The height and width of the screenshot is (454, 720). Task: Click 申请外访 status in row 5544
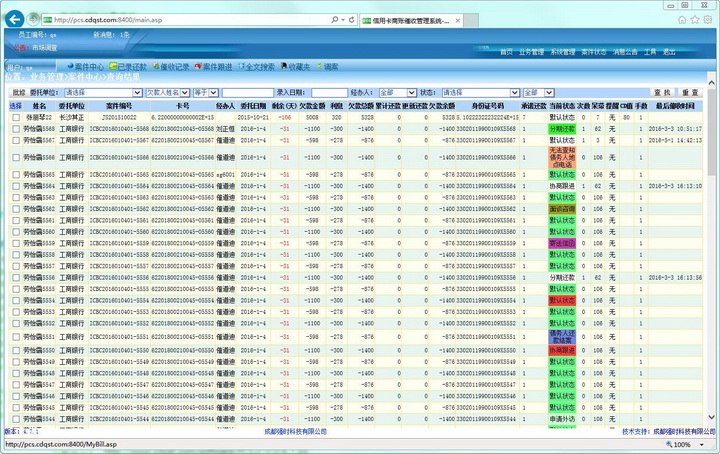[x=562, y=419]
